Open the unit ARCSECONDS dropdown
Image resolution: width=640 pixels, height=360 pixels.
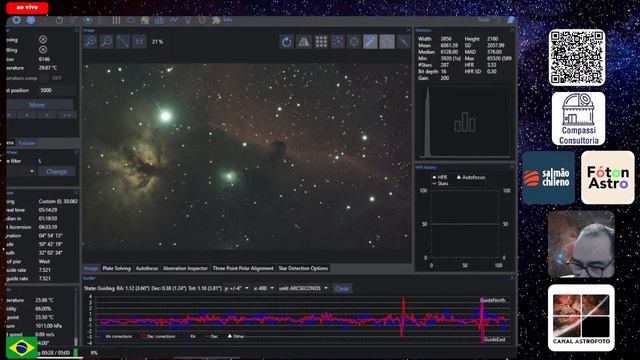[x=303, y=288]
